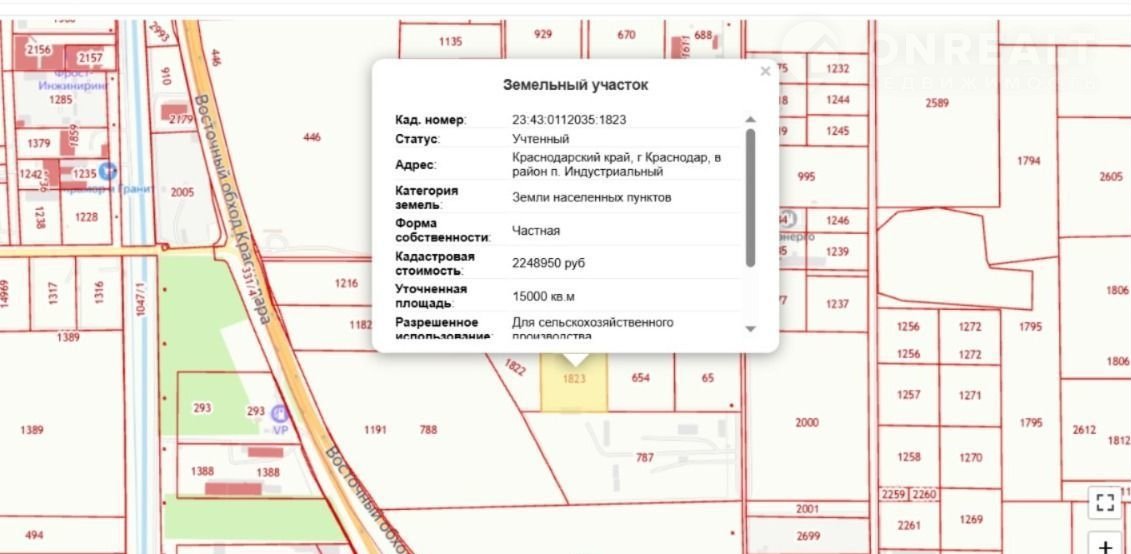Click scroll-up arrow in popup
Screen dimensions: 1131x554
point(751,120)
